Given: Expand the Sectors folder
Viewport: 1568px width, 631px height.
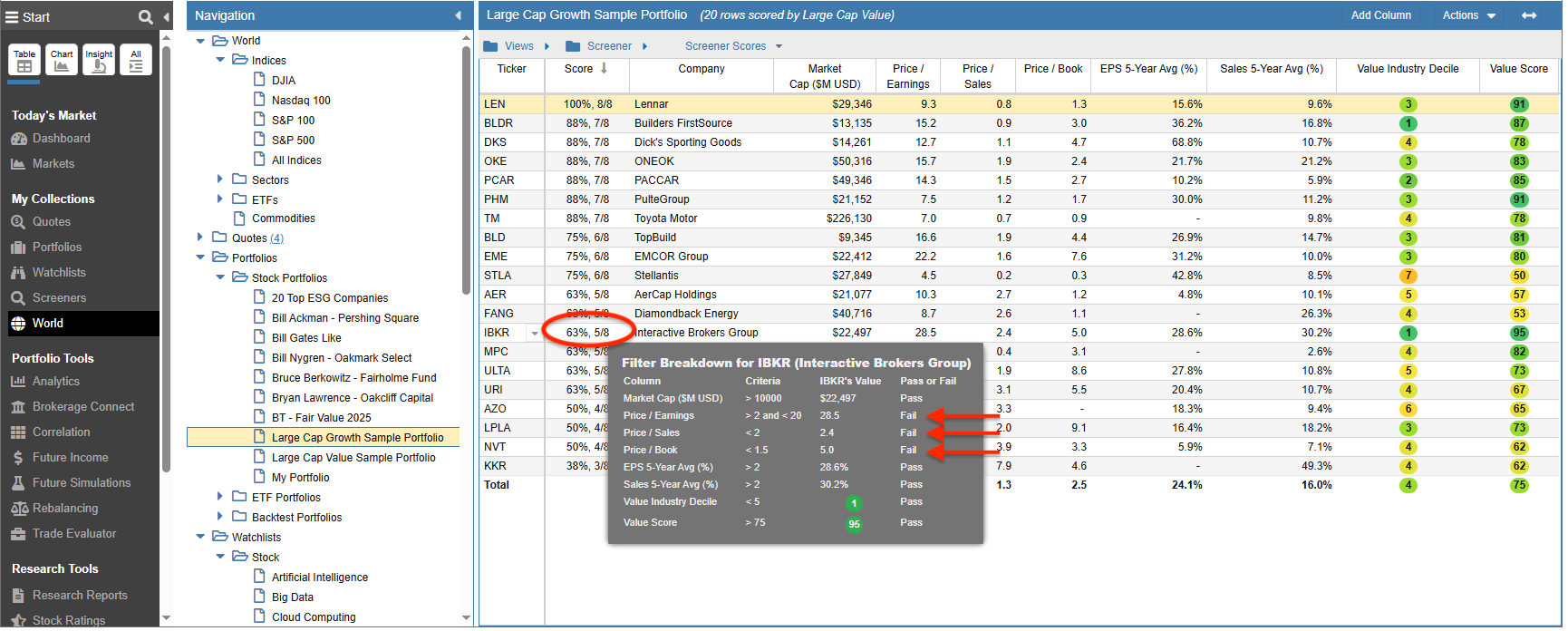Looking at the screenshot, I should click(x=220, y=180).
